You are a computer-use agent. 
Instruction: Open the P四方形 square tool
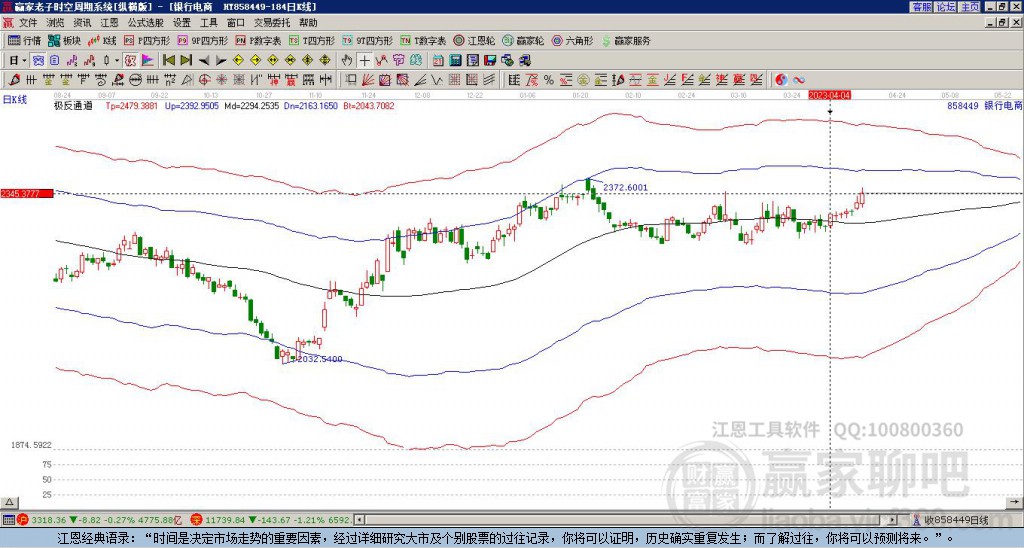tap(147, 40)
